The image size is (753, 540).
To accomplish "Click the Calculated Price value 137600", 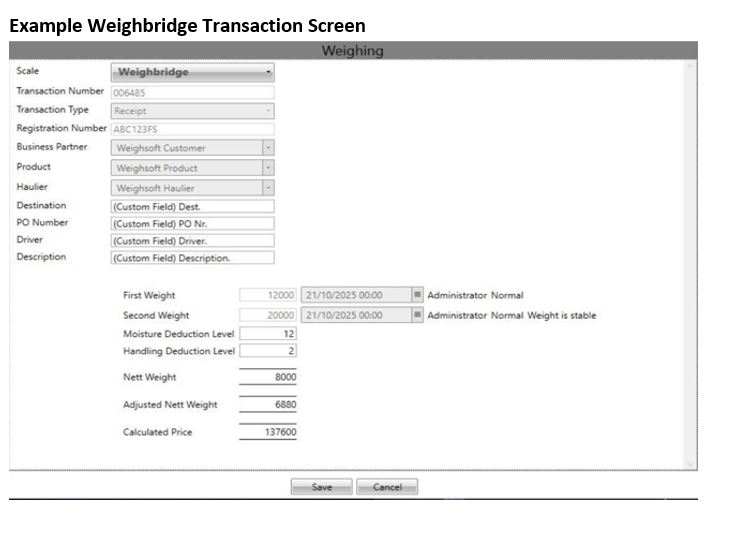I will click(280, 432).
